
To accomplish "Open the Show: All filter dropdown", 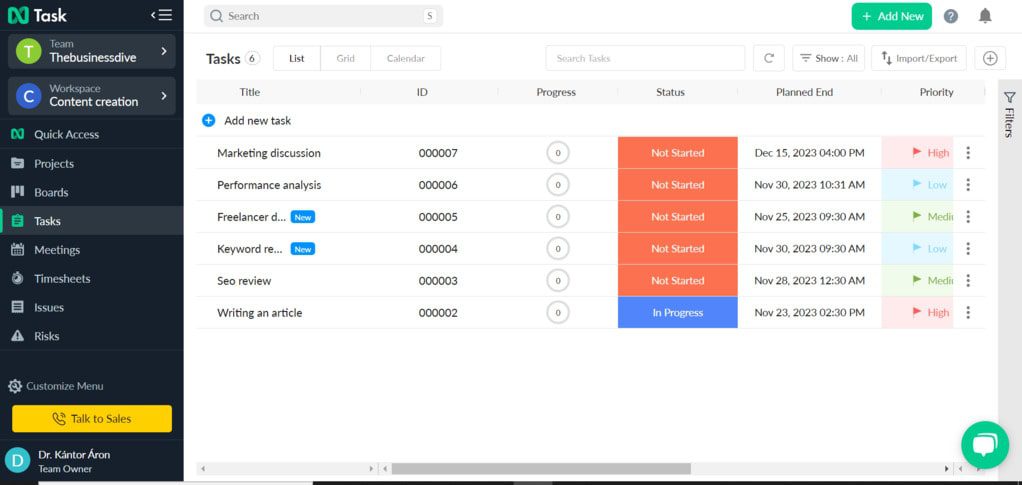I will pos(829,58).
